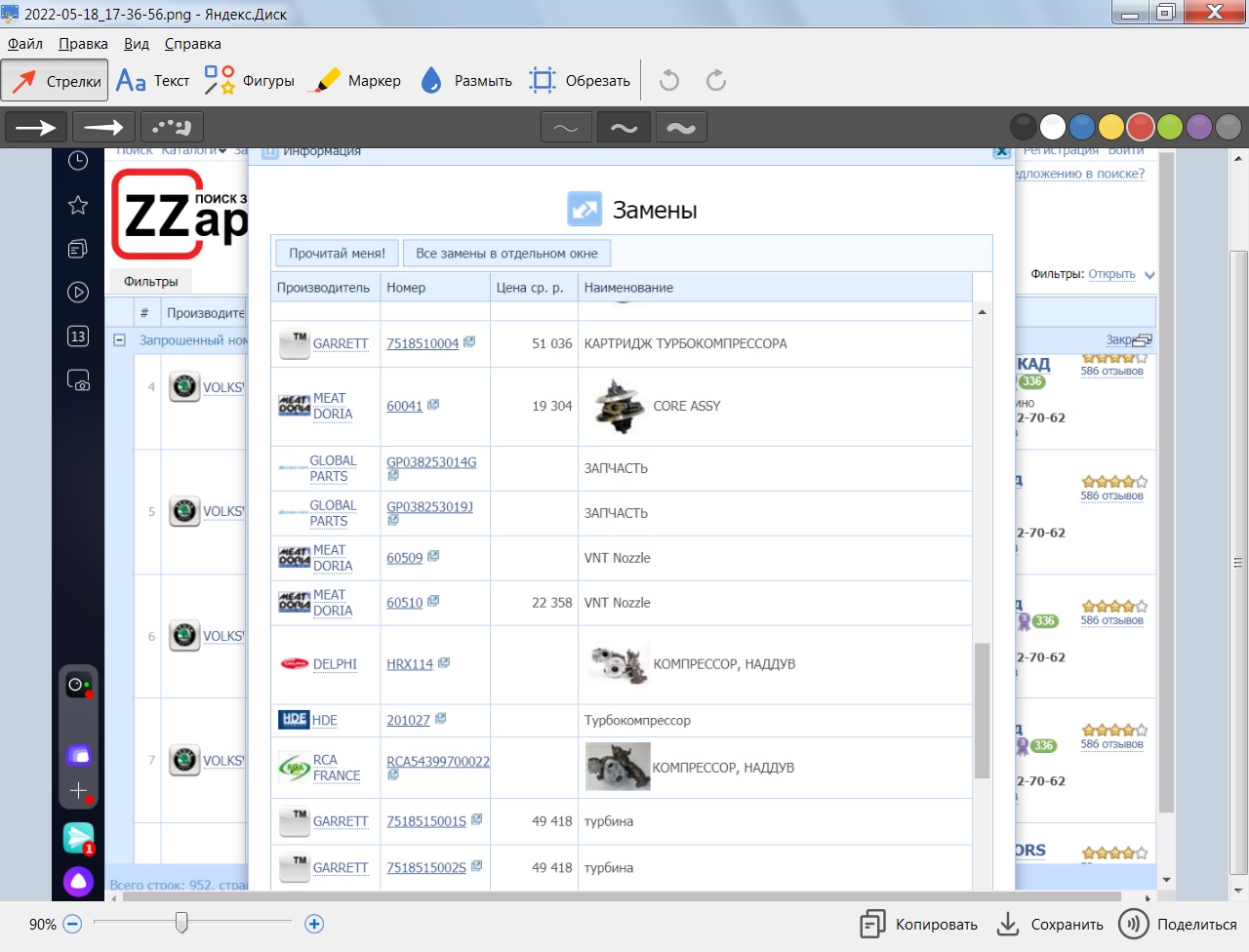The image size is (1249, 952).
Task: Activate the Размыть blur tool
Action: pos(466,81)
